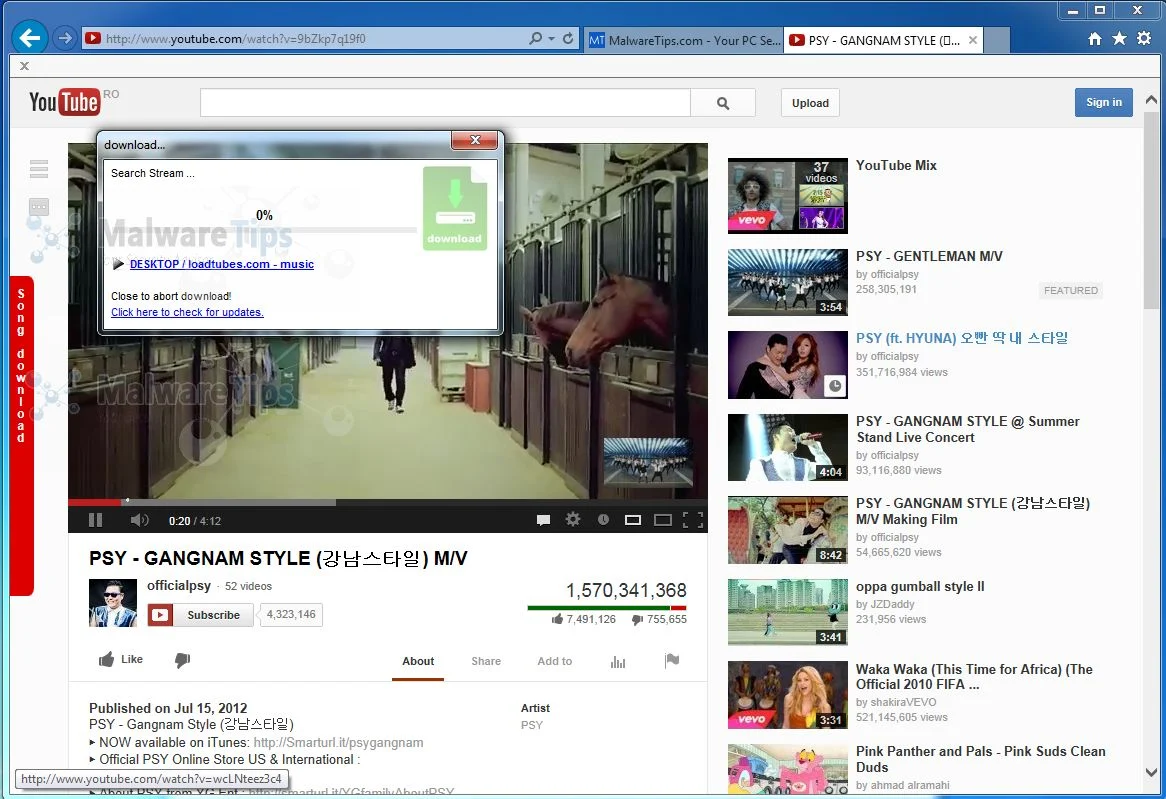Click the YouTube logo
Viewport: 1166px width, 799px height.
pyautogui.click(x=65, y=102)
